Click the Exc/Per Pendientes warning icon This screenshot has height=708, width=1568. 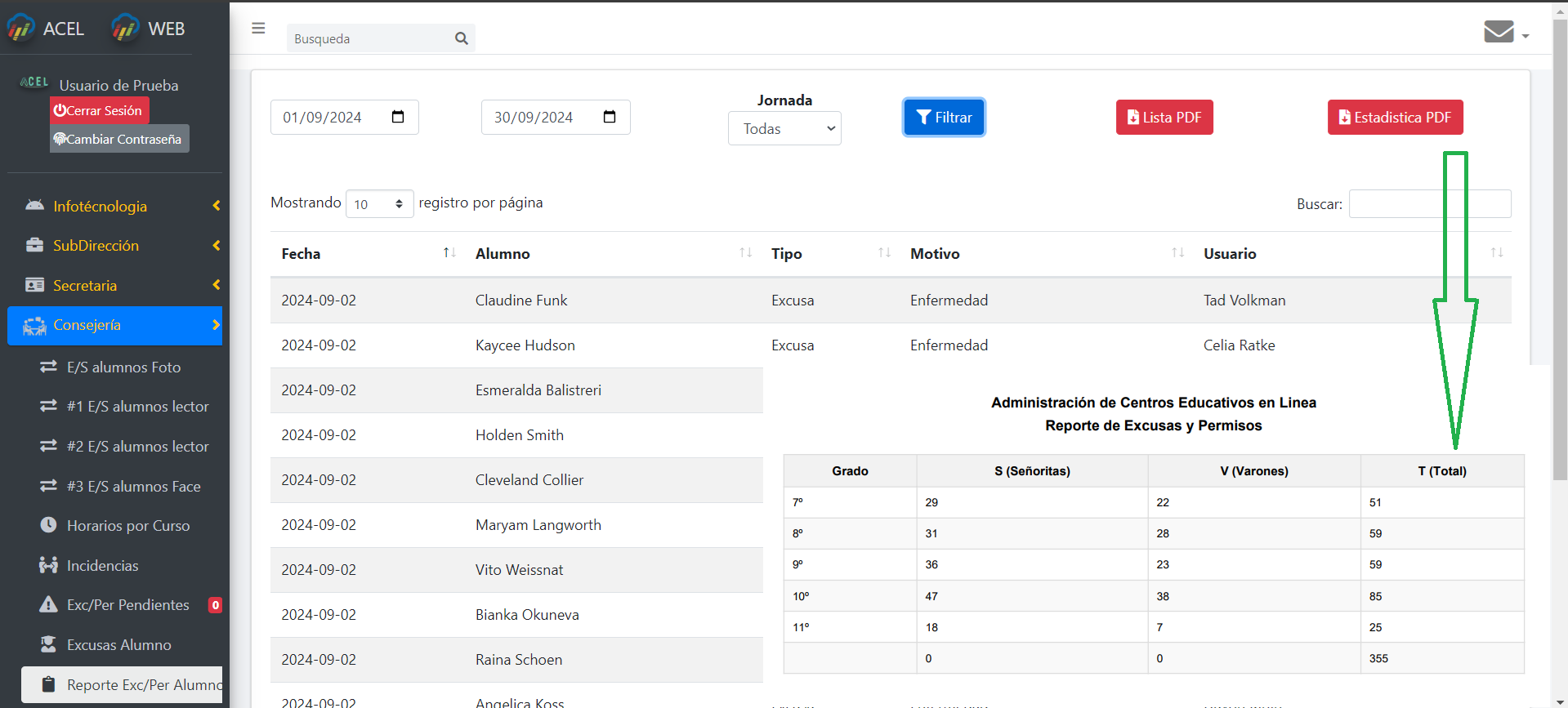pos(48,604)
